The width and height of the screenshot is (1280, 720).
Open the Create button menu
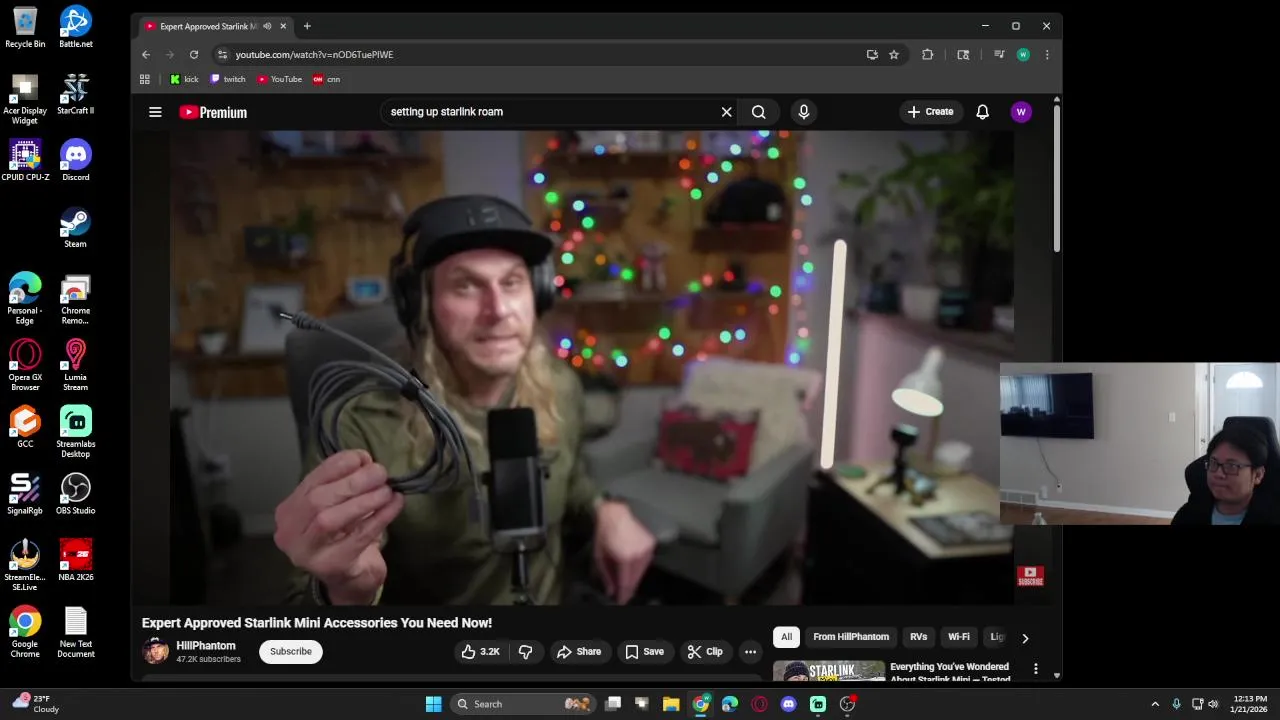click(x=930, y=112)
